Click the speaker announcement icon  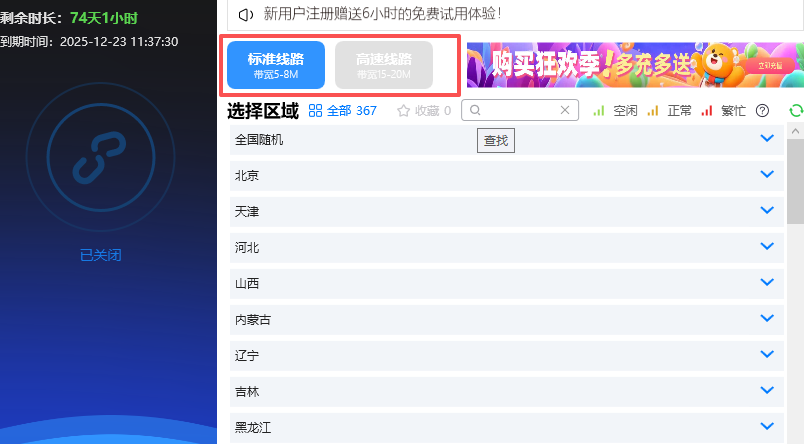click(x=246, y=14)
